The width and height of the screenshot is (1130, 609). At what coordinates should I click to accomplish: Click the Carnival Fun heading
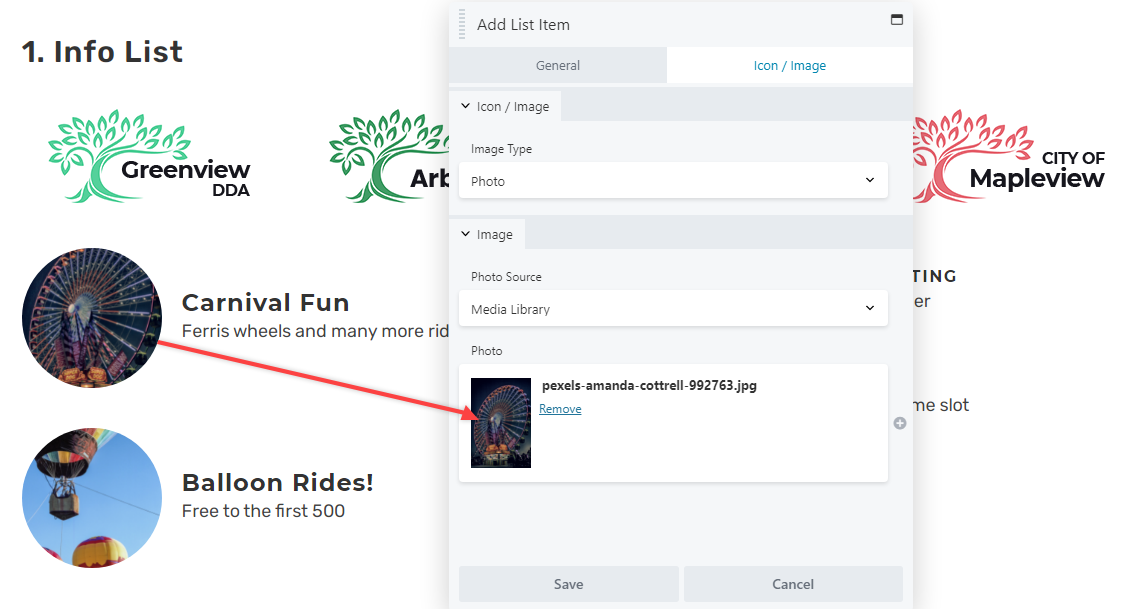265,303
